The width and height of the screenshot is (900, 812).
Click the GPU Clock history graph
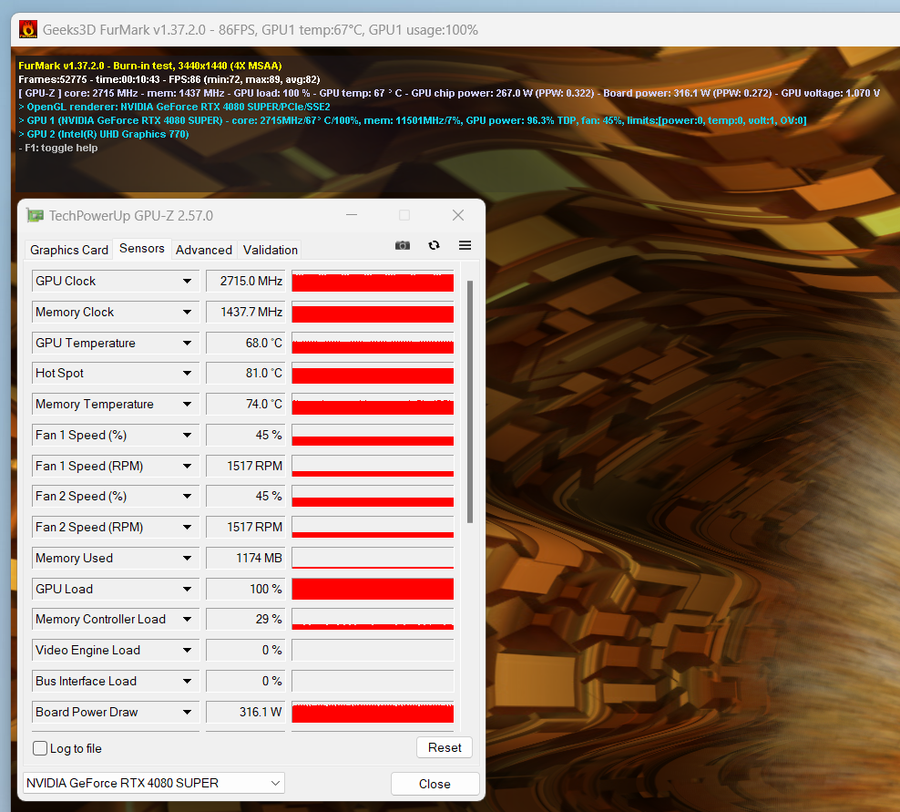coord(373,281)
